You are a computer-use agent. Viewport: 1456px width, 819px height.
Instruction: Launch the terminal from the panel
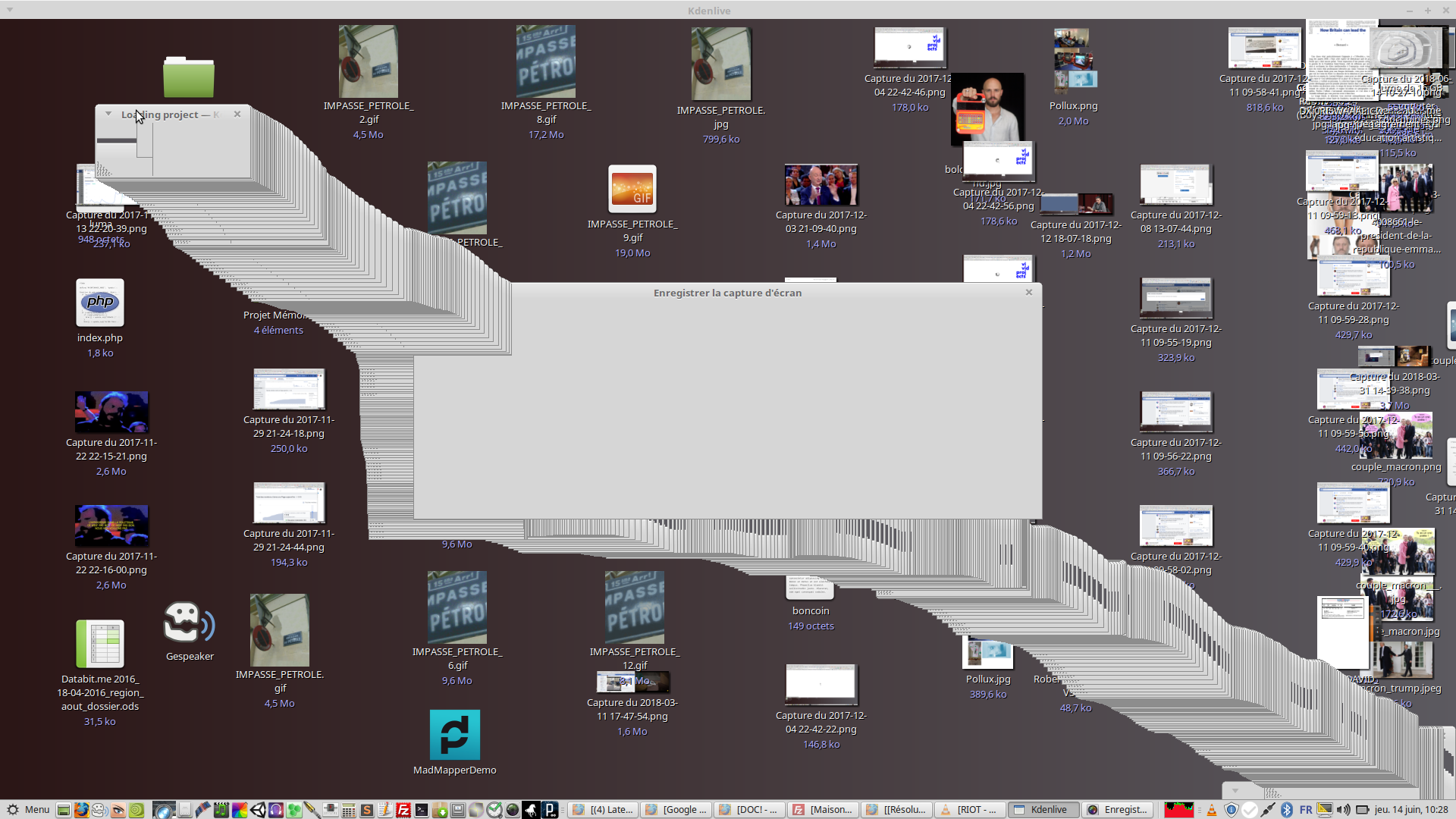[x=422, y=810]
